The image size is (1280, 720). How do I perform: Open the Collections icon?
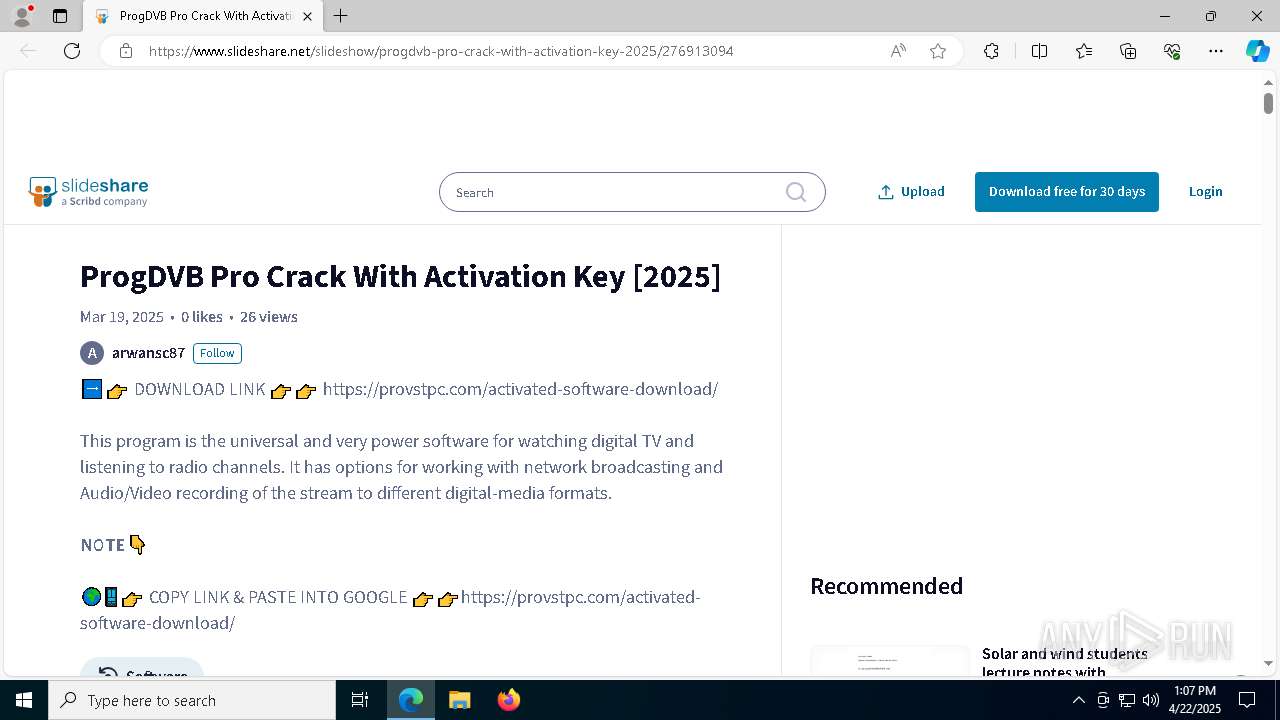[1128, 51]
